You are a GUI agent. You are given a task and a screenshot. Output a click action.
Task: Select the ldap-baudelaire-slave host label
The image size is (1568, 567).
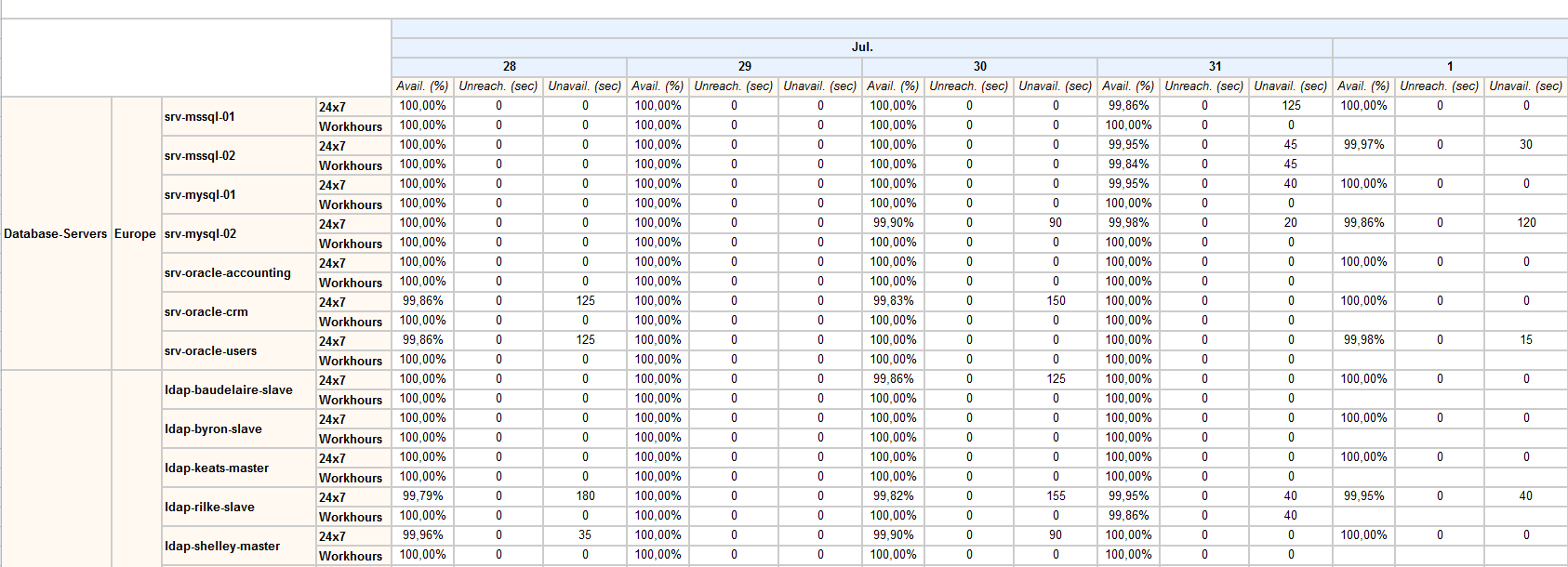tap(229, 390)
